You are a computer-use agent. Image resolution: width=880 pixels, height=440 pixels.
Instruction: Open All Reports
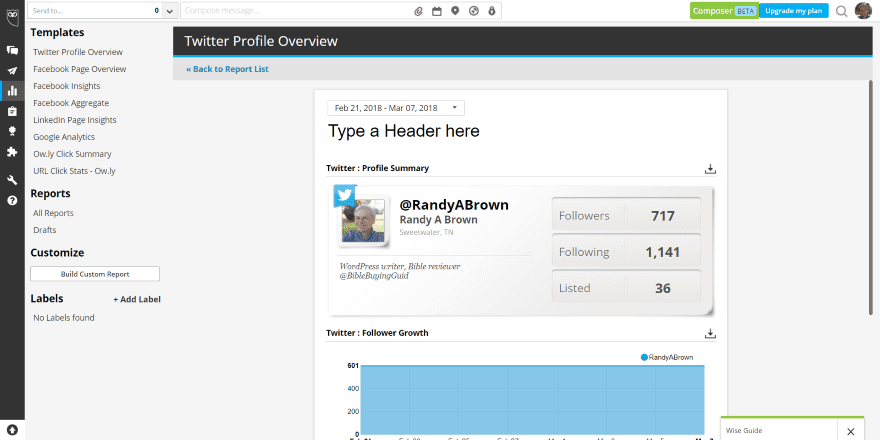coord(53,213)
